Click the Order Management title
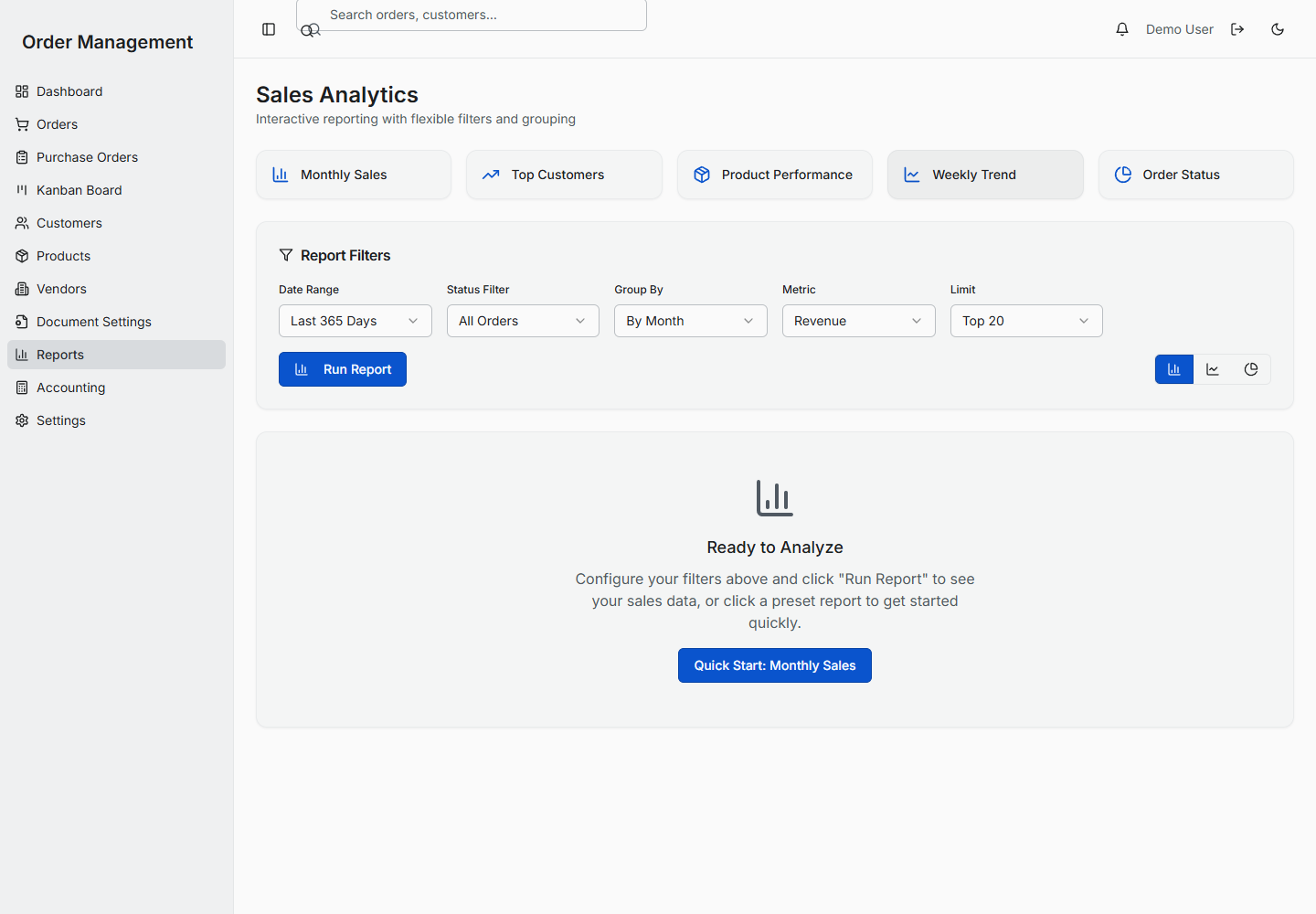 pos(108,42)
